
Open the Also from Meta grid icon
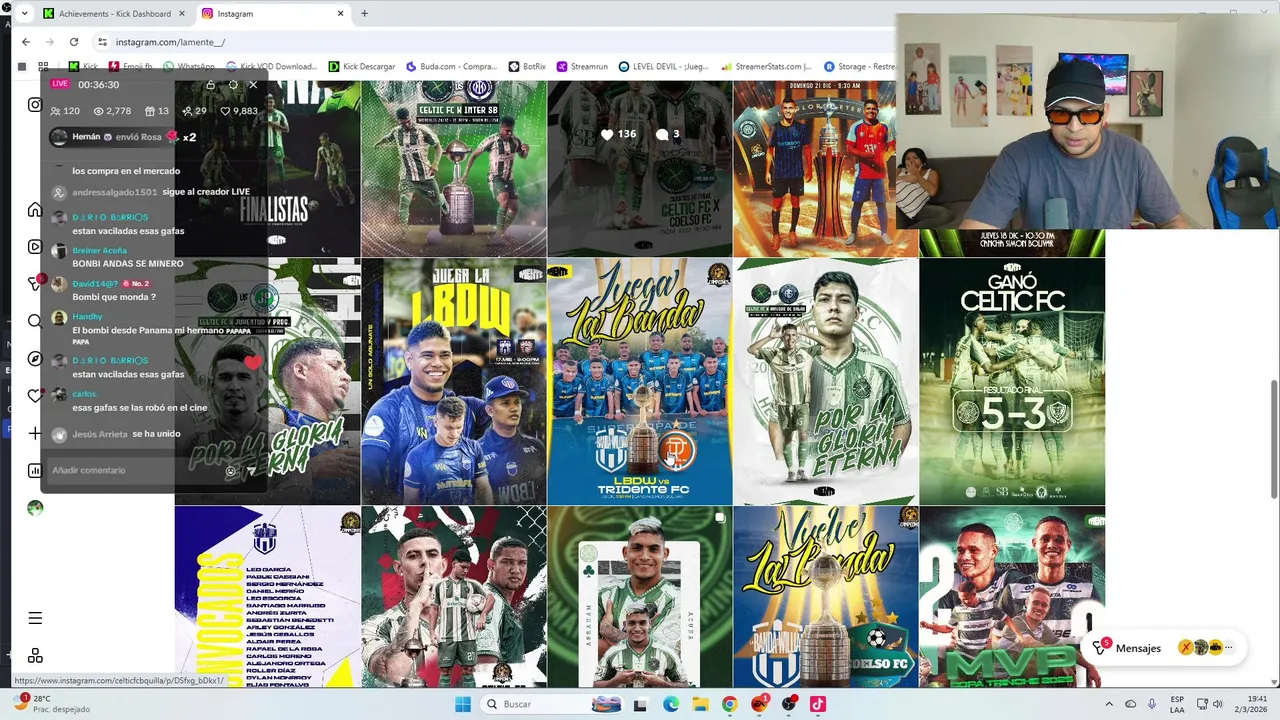pyautogui.click(x=35, y=655)
